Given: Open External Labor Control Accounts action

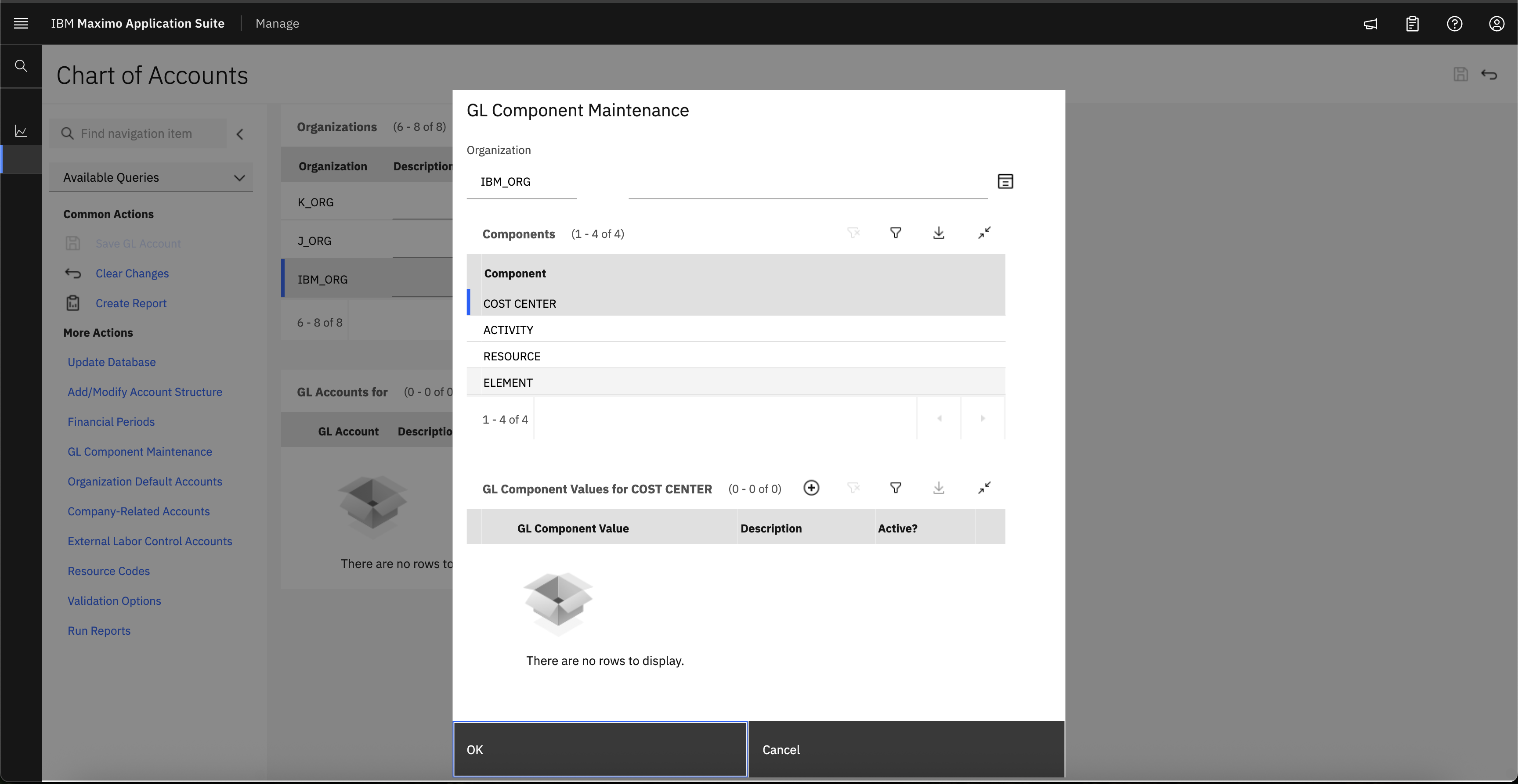Looking at the screenshot, I should (x=150, y=541).
